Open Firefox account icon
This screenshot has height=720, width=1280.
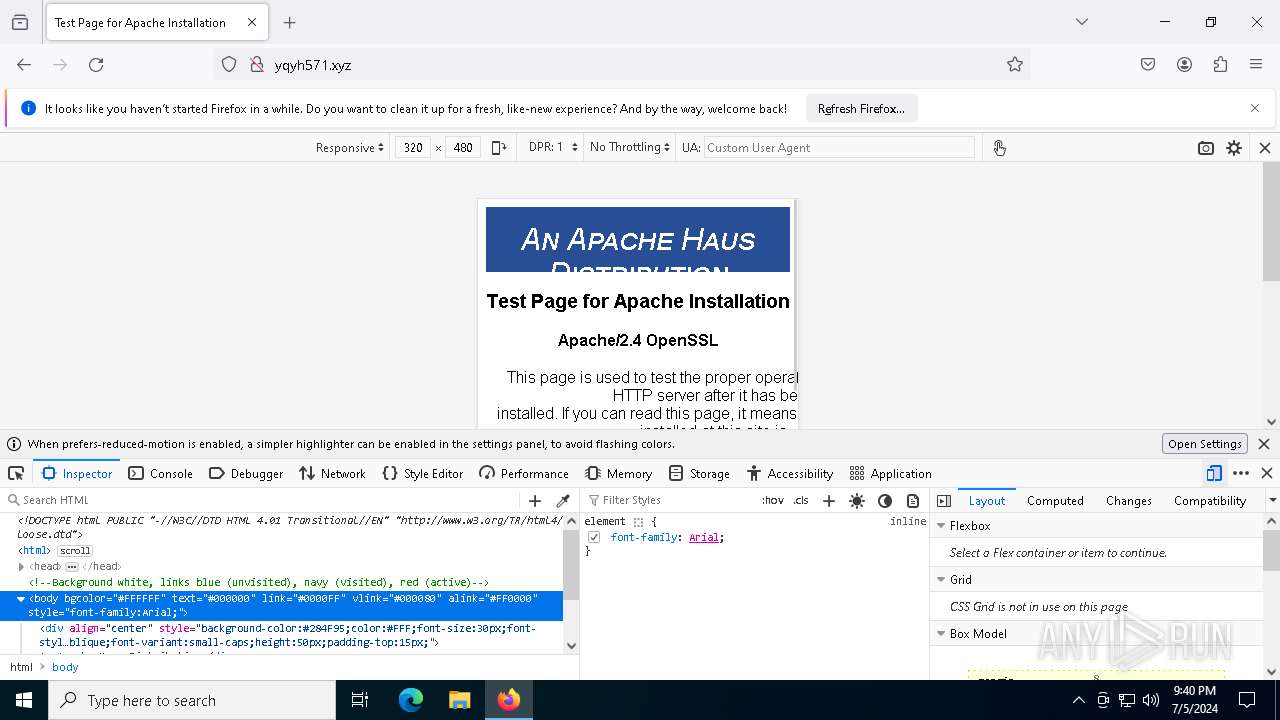[1184, 64]
